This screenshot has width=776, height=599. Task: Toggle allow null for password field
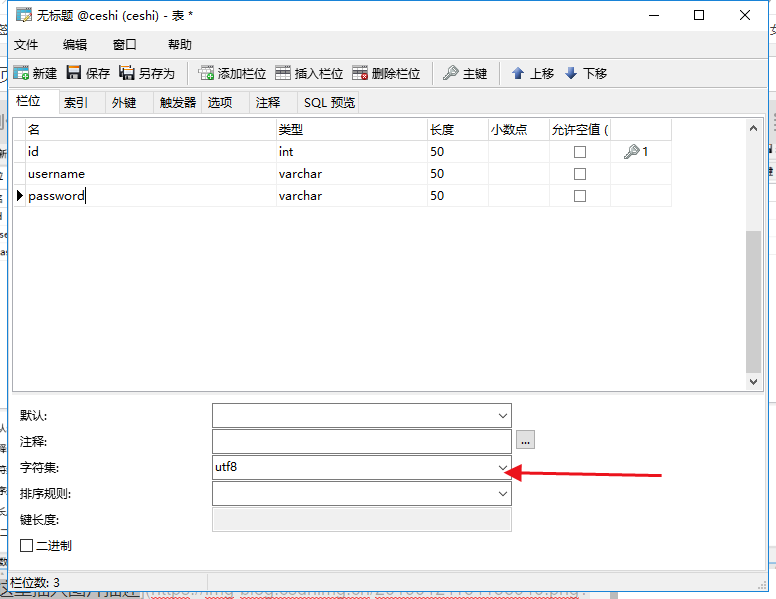(580, 196)
